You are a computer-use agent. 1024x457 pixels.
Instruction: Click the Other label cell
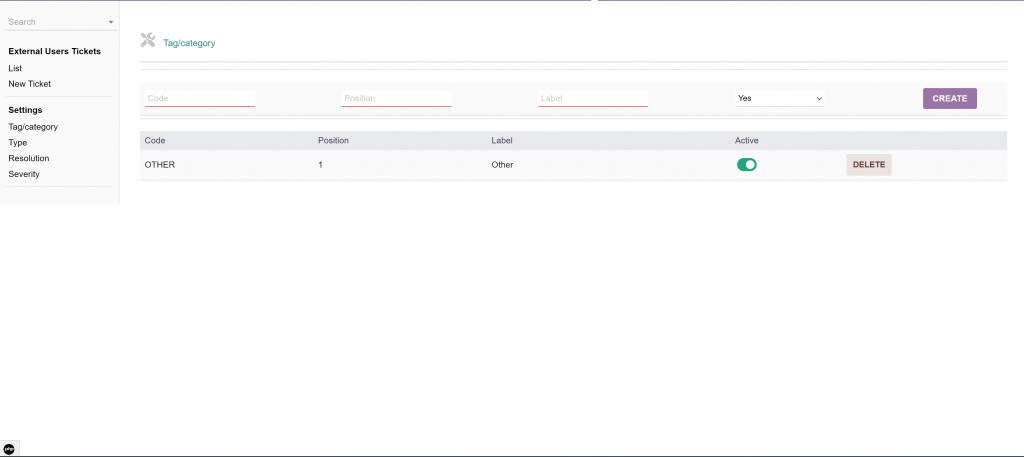[502, 165]
